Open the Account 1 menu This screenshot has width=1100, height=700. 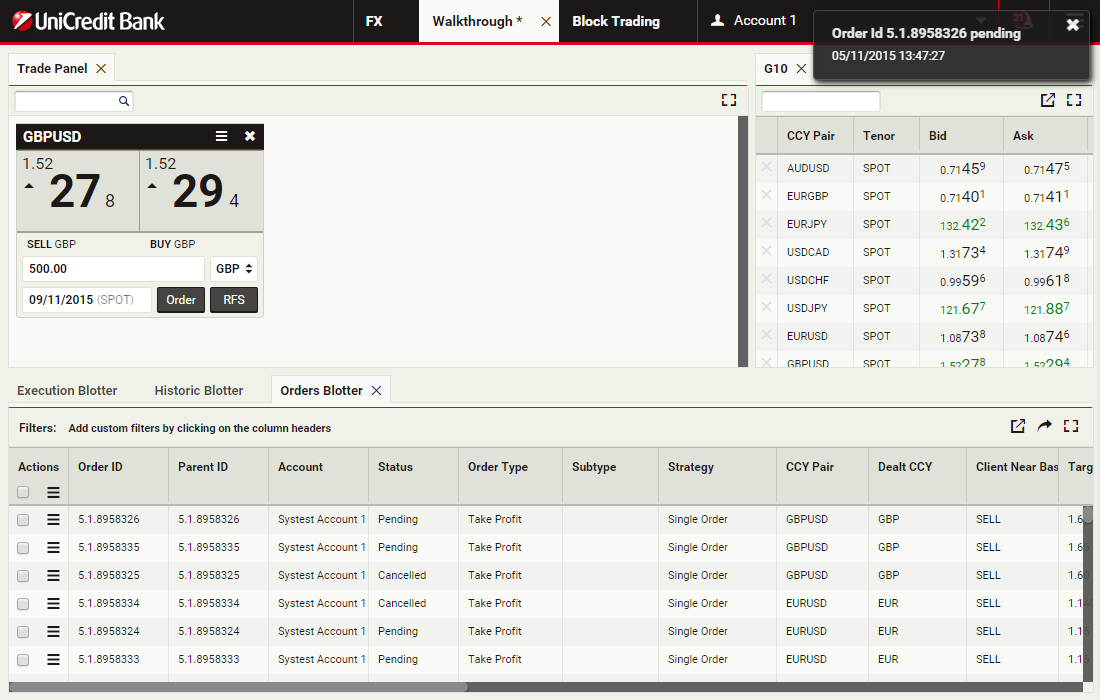pos(753,21)
